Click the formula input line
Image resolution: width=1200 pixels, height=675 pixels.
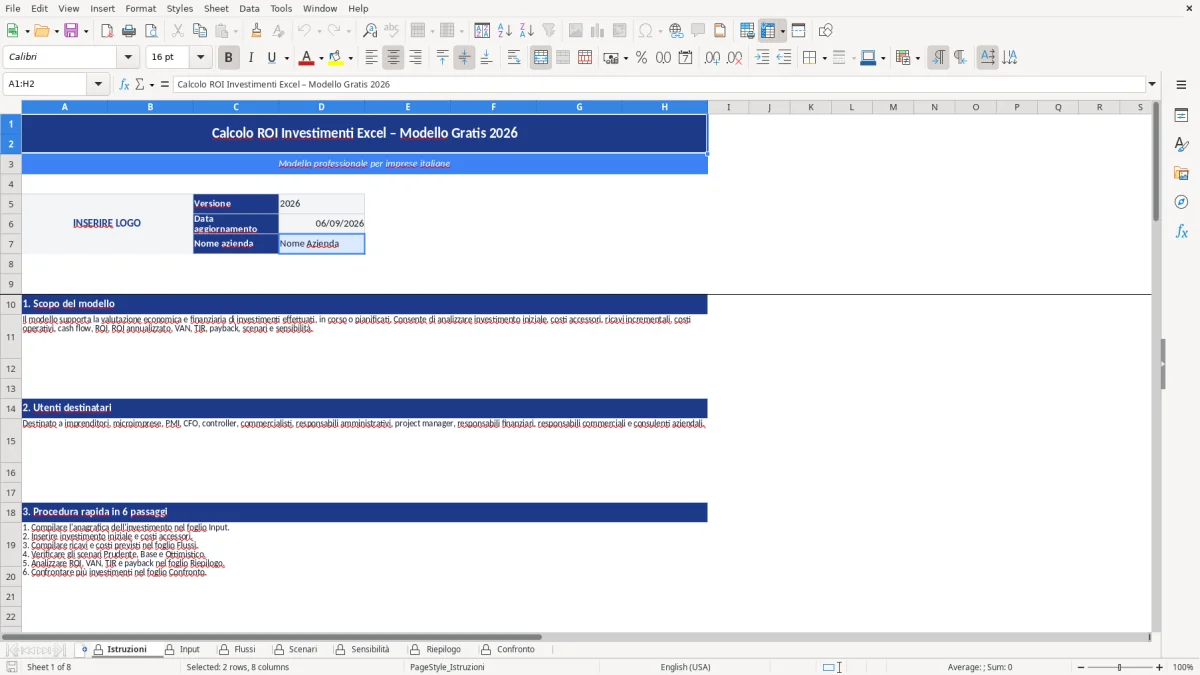658,84
